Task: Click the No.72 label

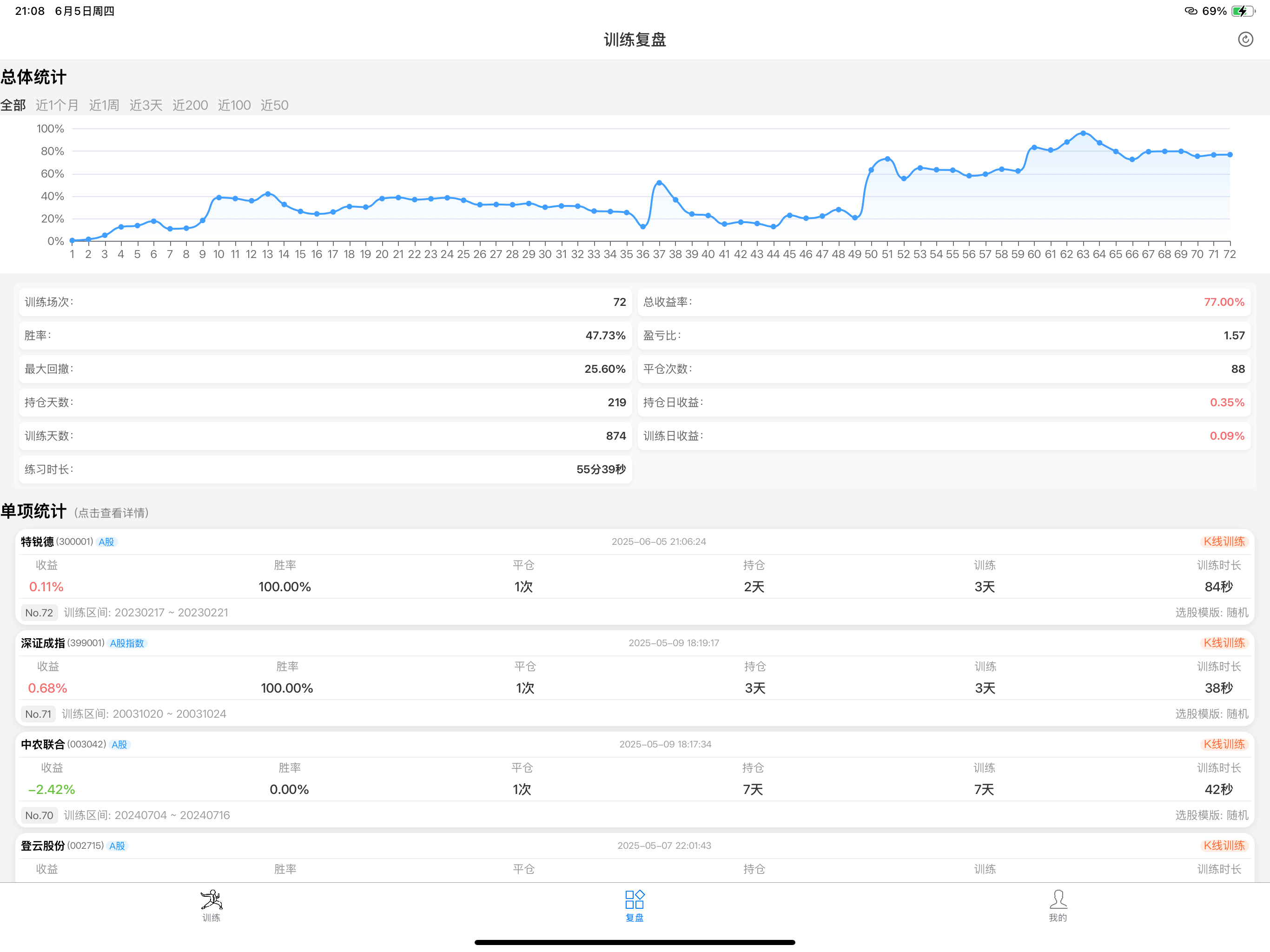Action: [x=39, y=613]
